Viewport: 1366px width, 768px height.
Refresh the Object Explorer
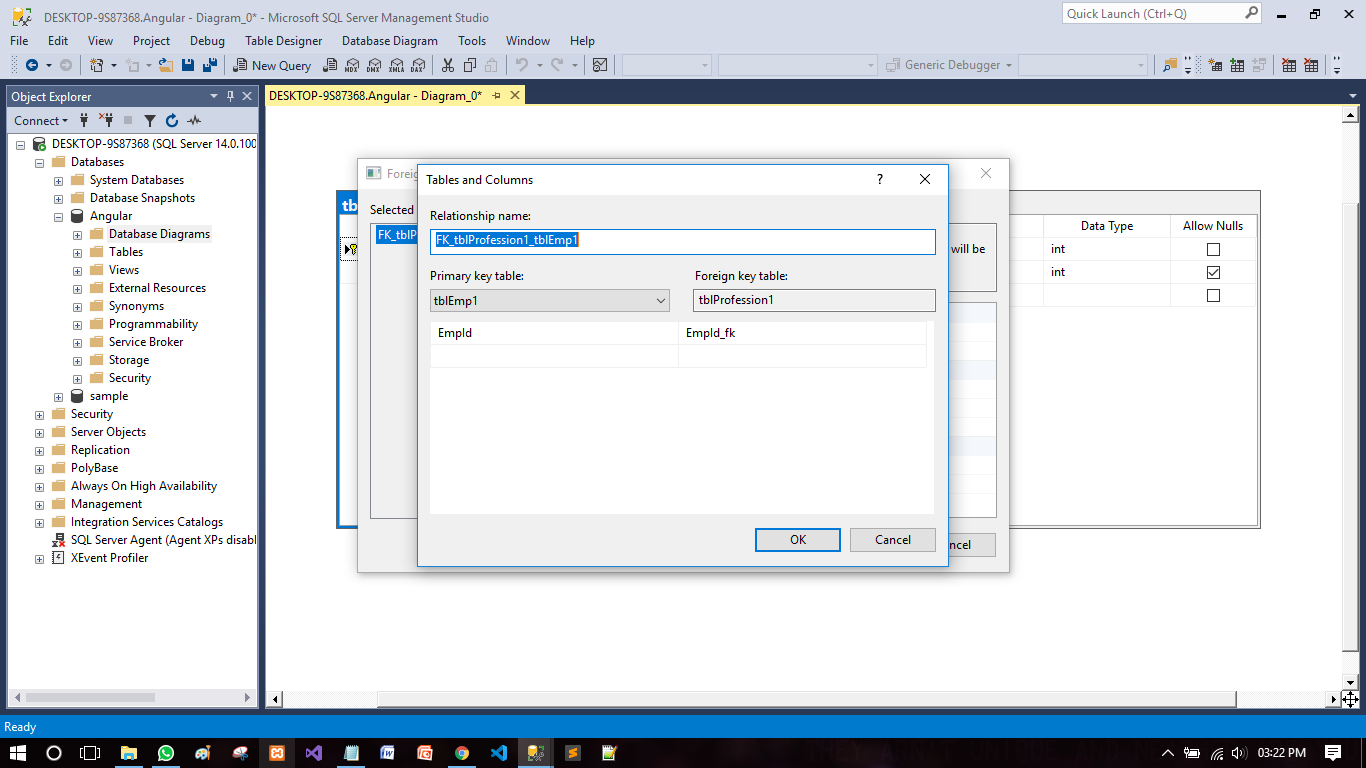[171, 120]
